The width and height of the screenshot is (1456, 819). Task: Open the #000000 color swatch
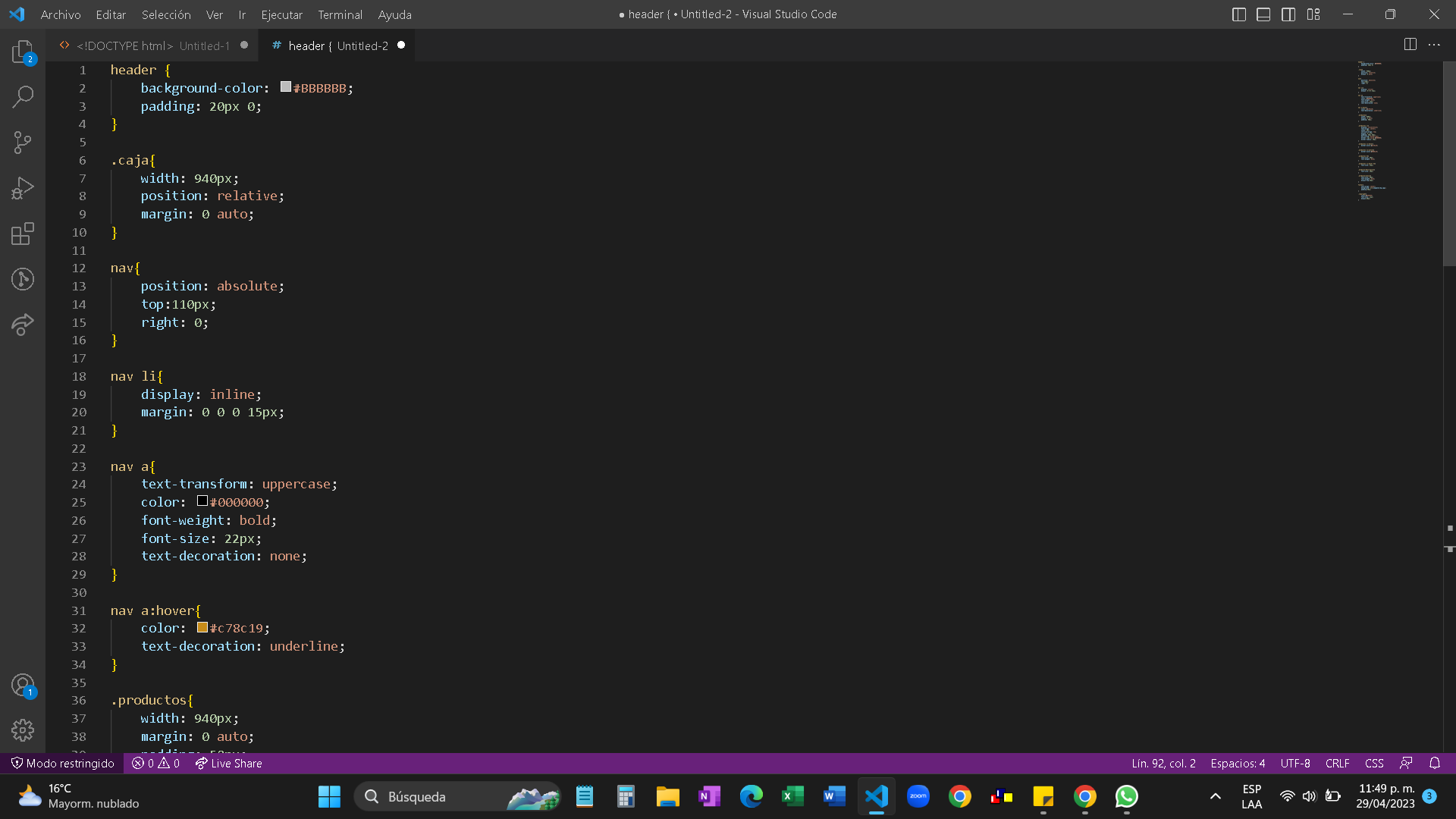coord(202,501)
